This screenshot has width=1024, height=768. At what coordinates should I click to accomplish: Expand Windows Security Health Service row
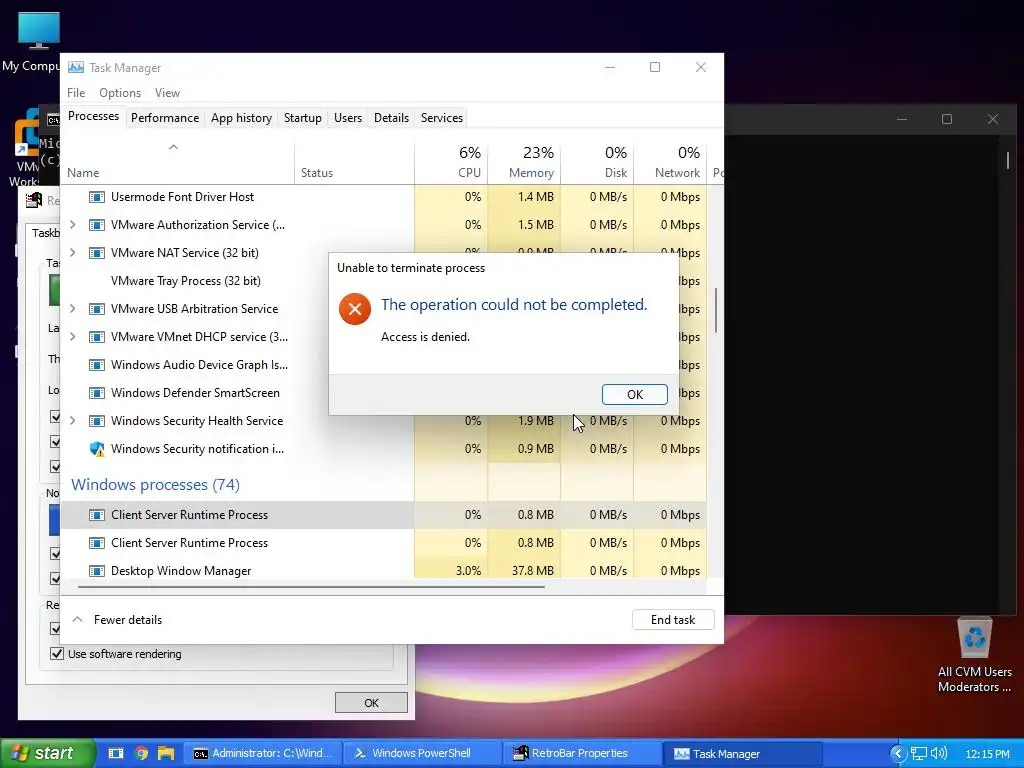[72, 421]
